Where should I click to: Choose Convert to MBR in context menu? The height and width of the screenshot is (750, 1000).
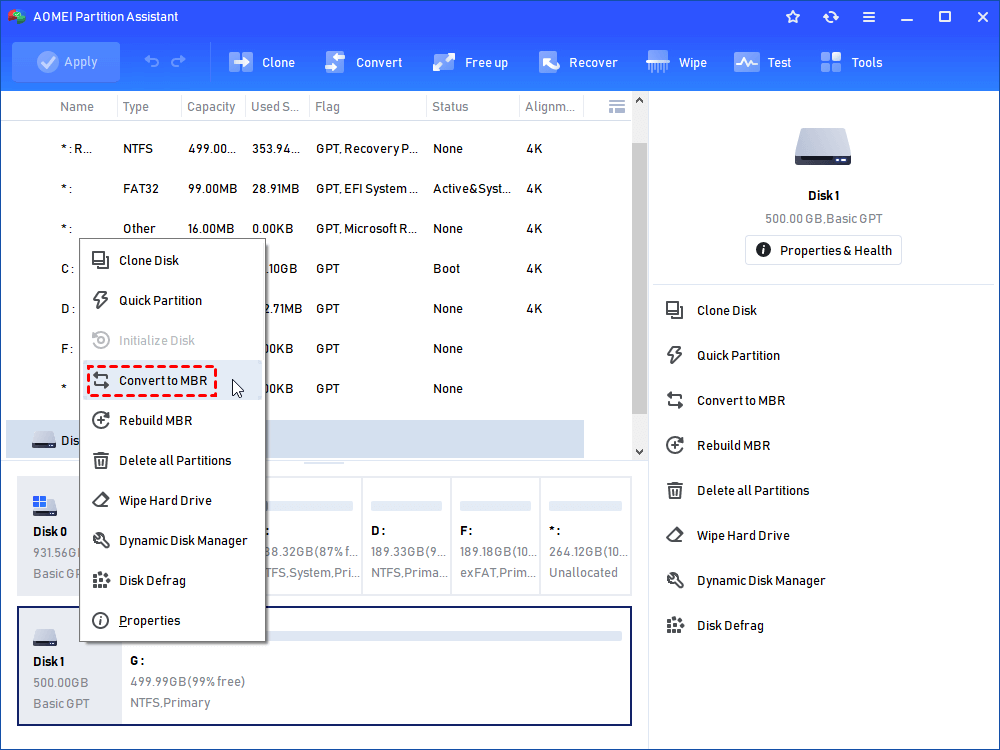(x=172, y=381)
